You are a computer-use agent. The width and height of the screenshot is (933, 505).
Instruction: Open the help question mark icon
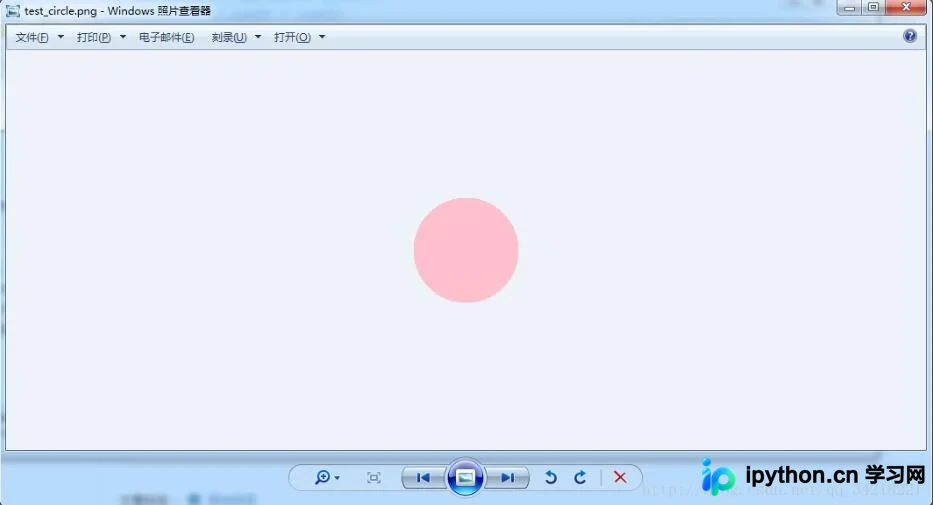910,36
